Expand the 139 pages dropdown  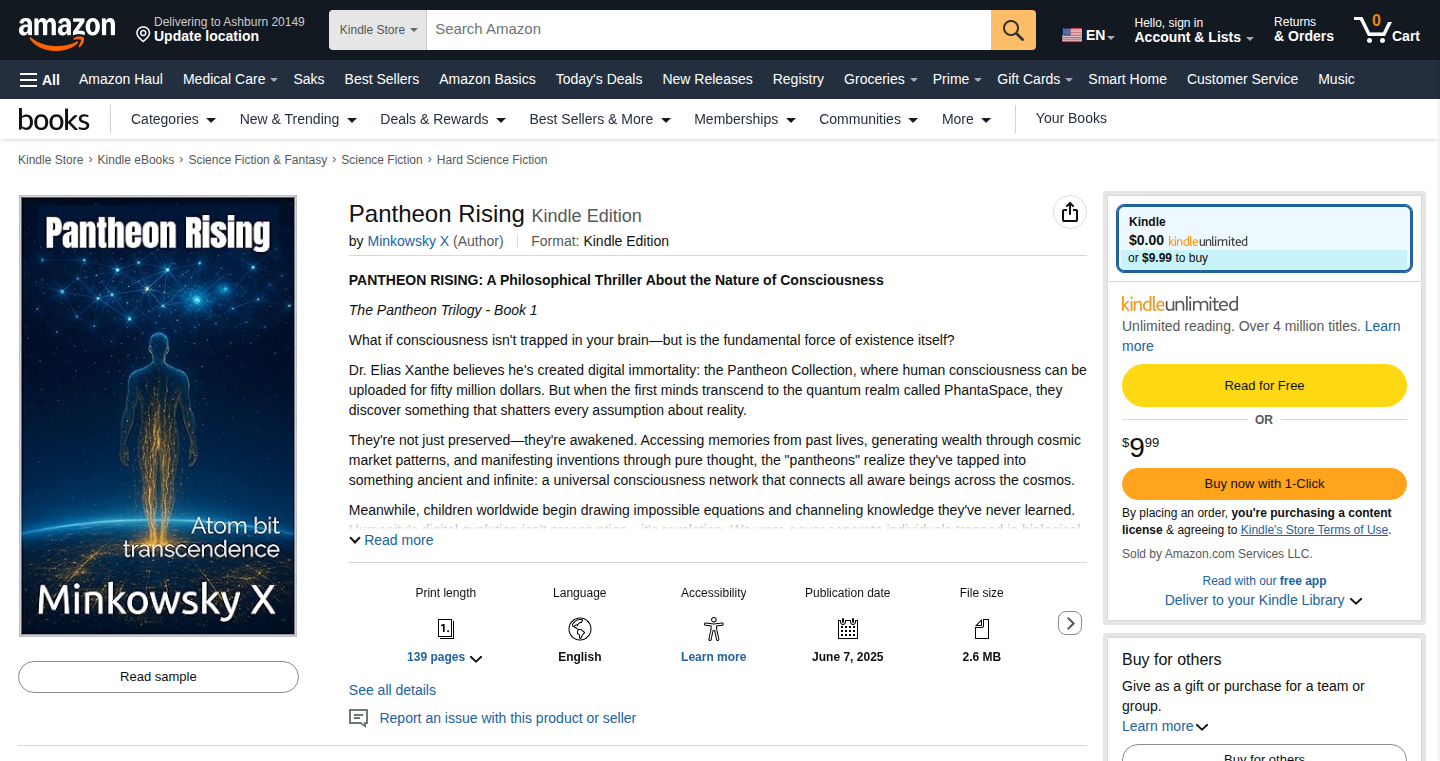click(x=445, y=657)
